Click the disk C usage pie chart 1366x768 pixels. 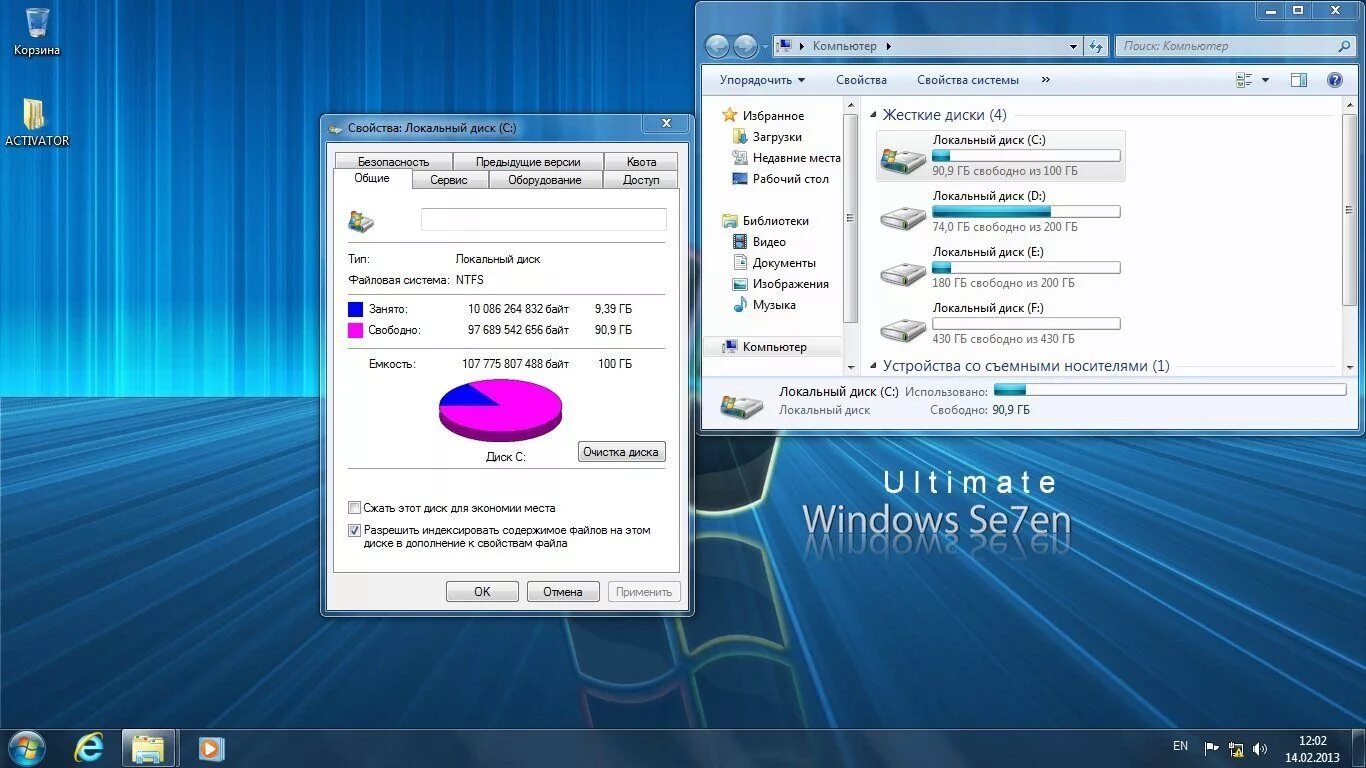click(500, 410)
